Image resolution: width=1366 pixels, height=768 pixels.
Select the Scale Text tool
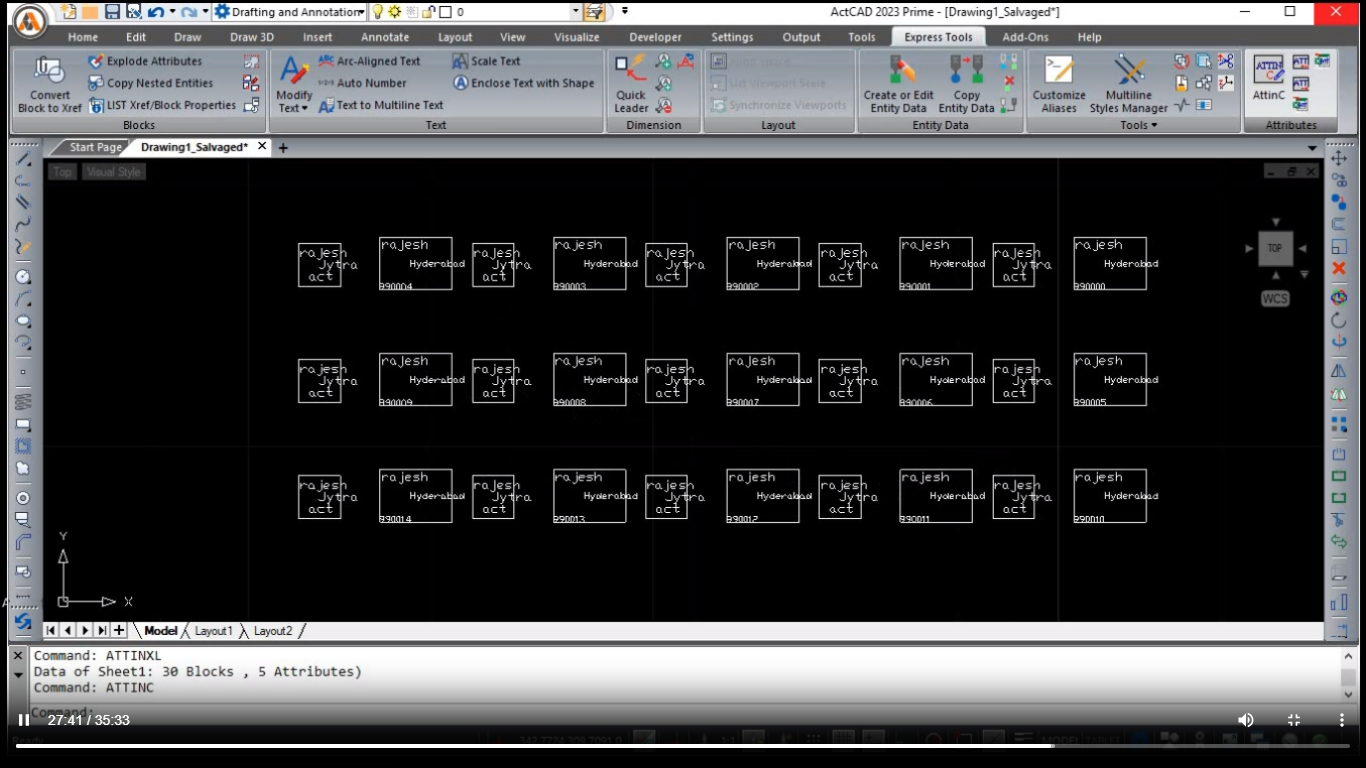486,61
